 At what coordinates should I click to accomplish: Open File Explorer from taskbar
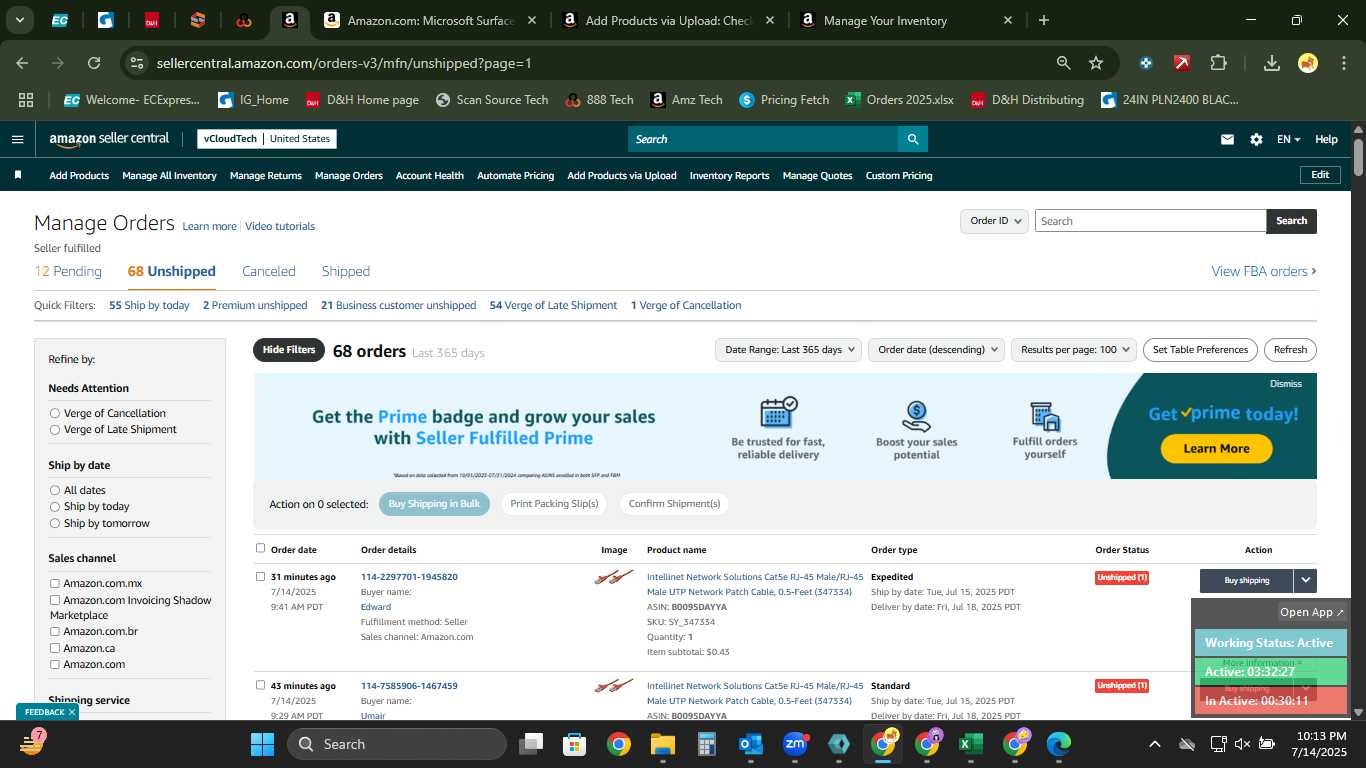[663, 744]
